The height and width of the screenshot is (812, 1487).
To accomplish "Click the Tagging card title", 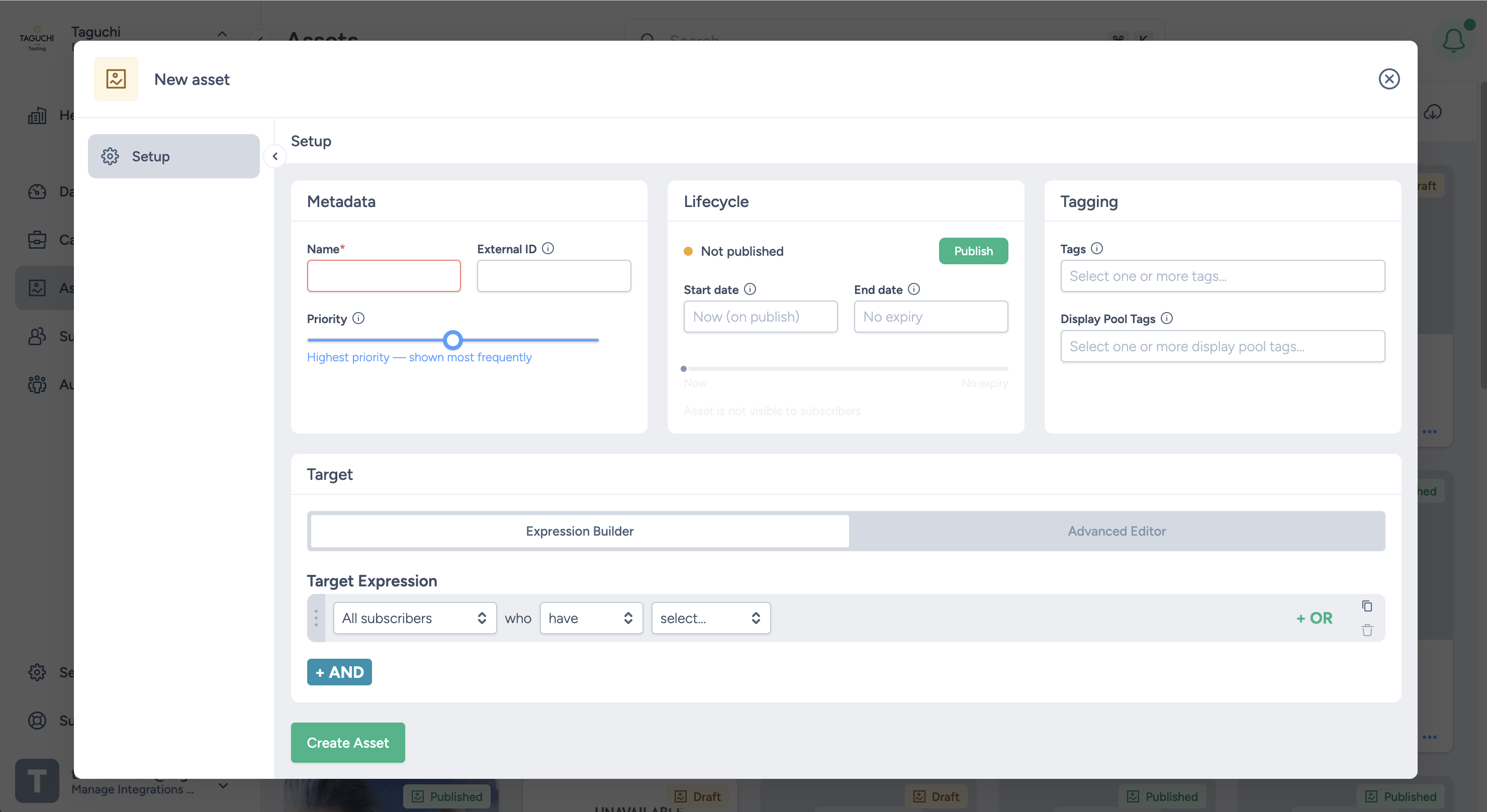I will [x=1089, y=201].
